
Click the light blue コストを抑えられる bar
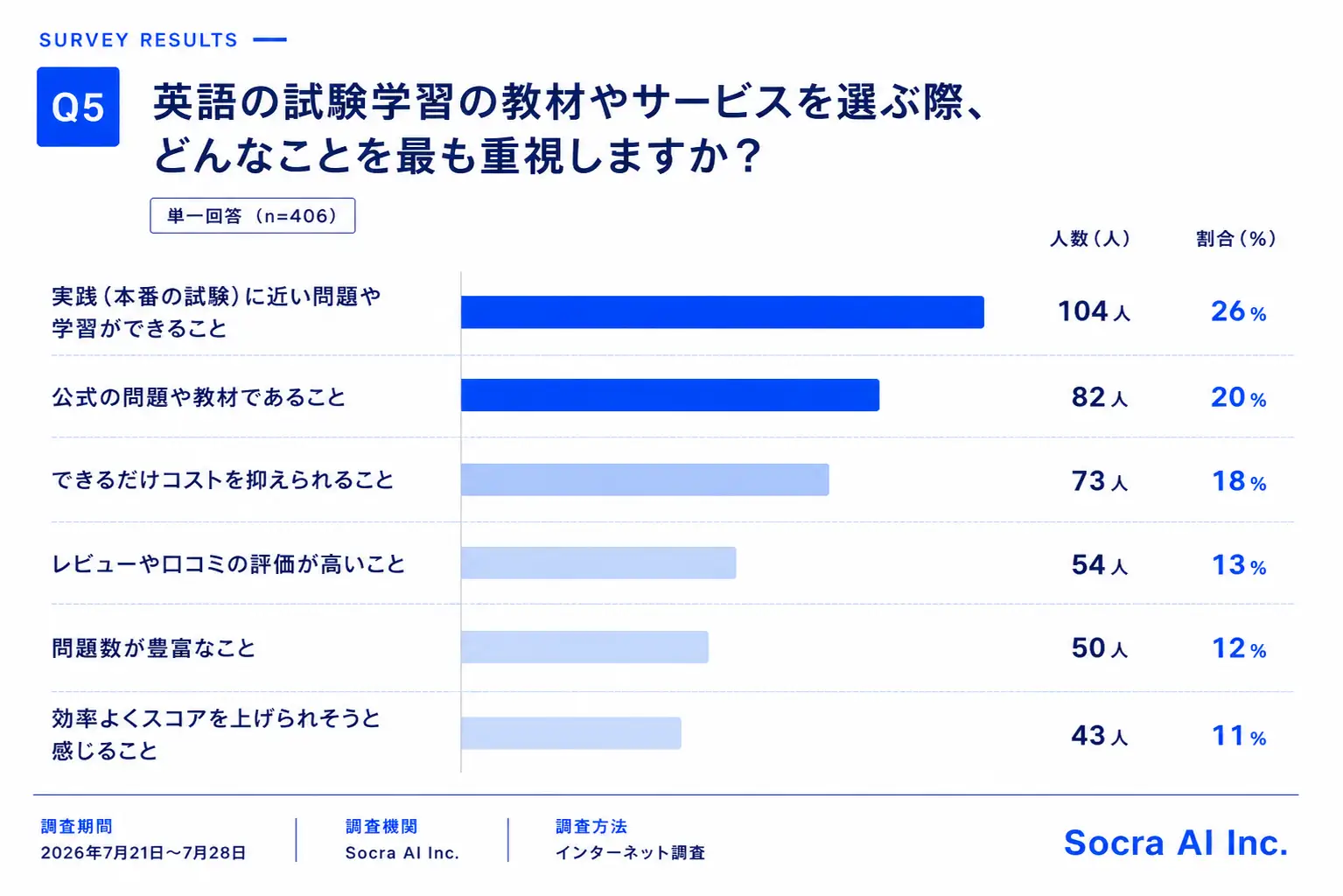click(x=645, y=479)
